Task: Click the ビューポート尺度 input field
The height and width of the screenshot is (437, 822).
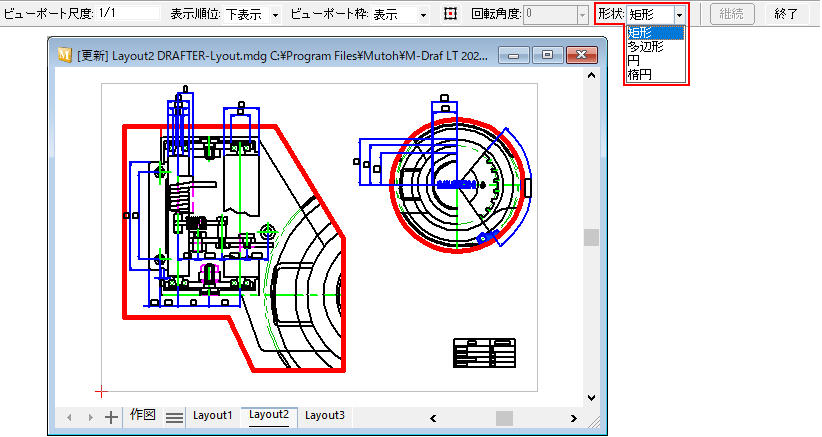Action: (x=128, y=14)
